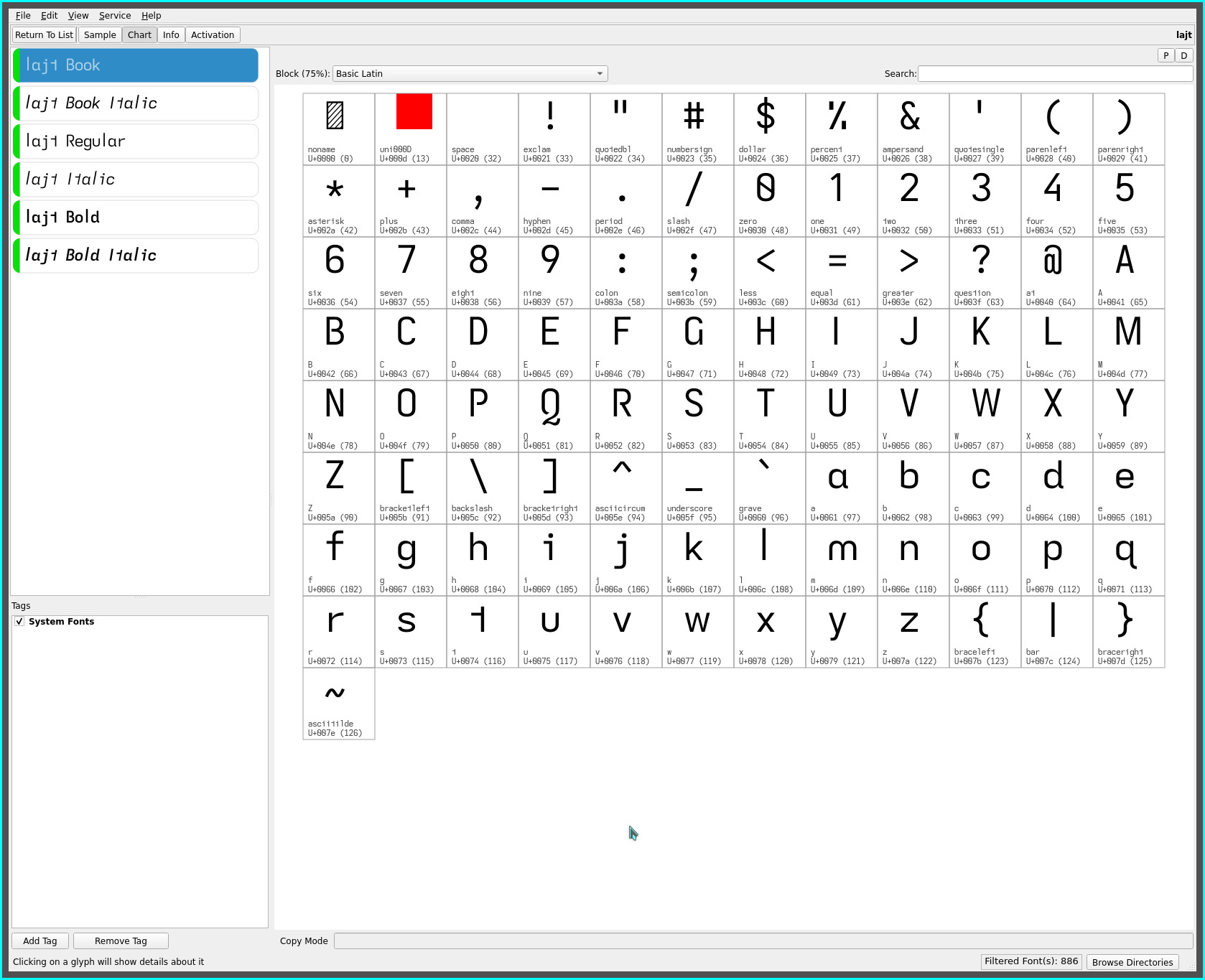Click the lowercase t glyph U+0074
The width and height of the screenshot is (1205, 980).
(x=483, y=632)
